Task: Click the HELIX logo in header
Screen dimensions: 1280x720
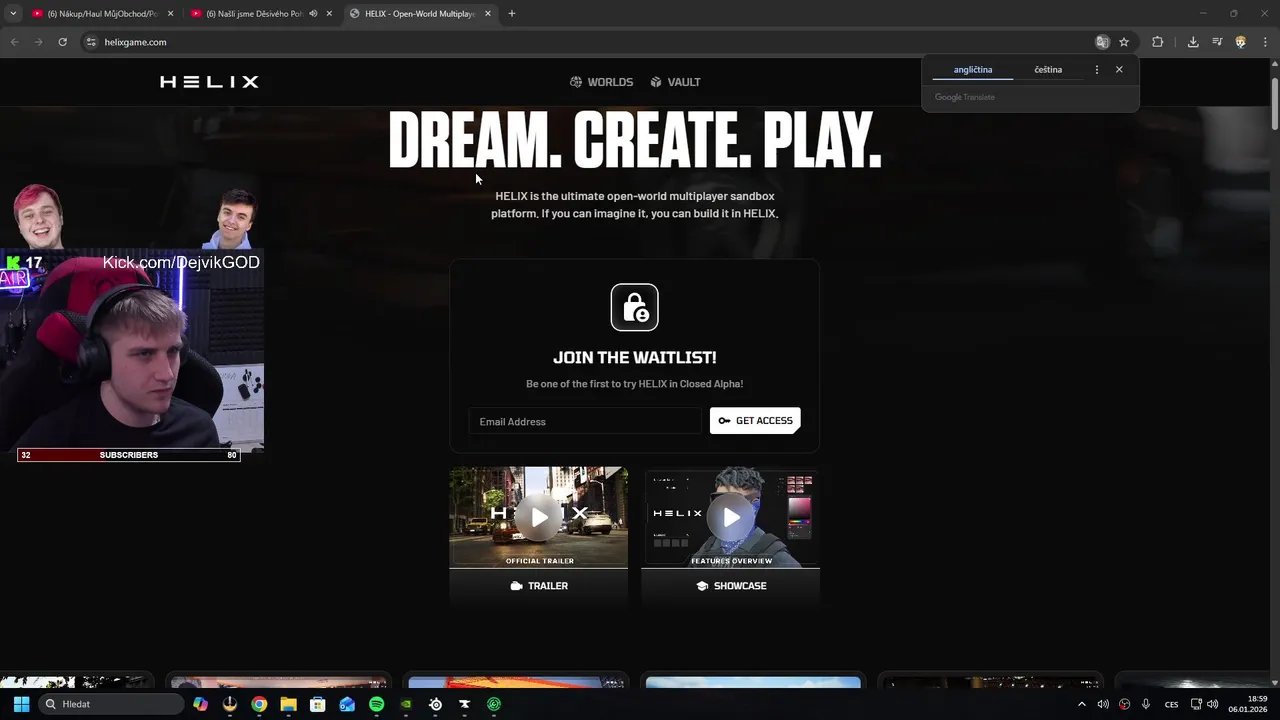Action: 209,82
